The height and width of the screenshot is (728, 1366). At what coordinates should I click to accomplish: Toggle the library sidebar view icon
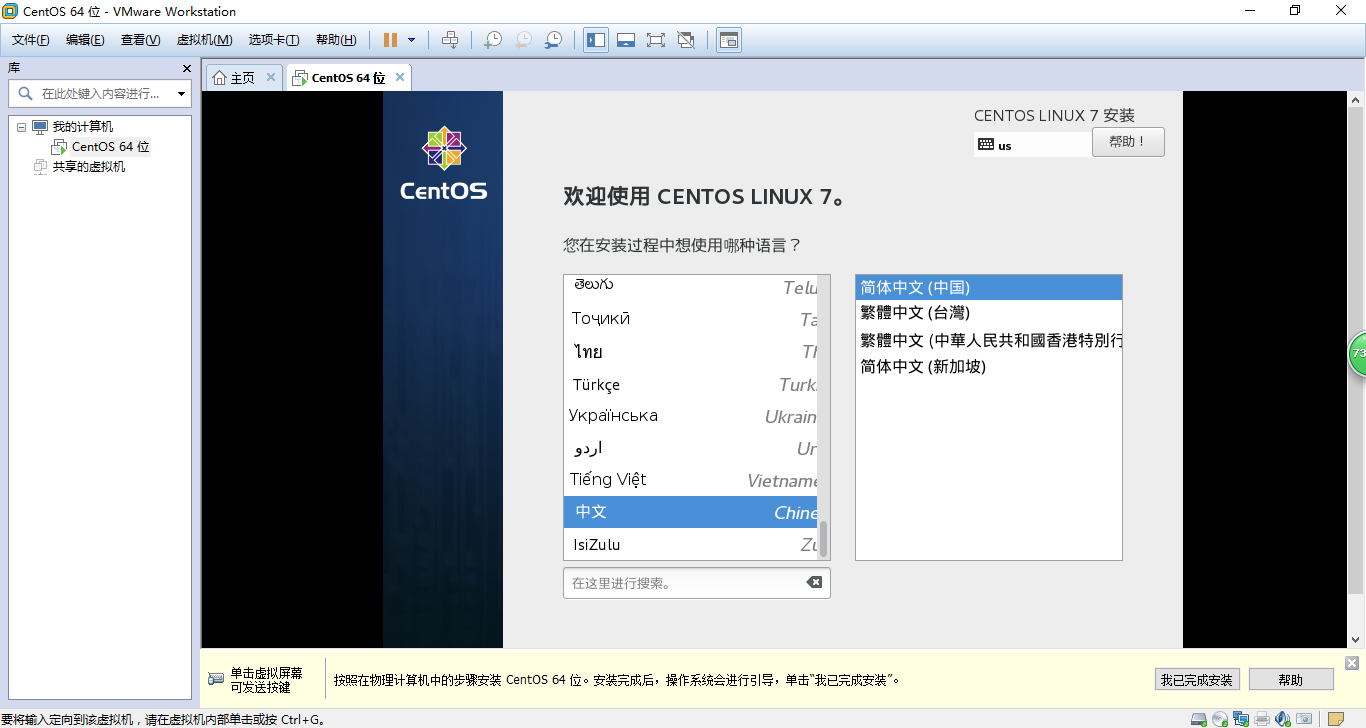596,40
